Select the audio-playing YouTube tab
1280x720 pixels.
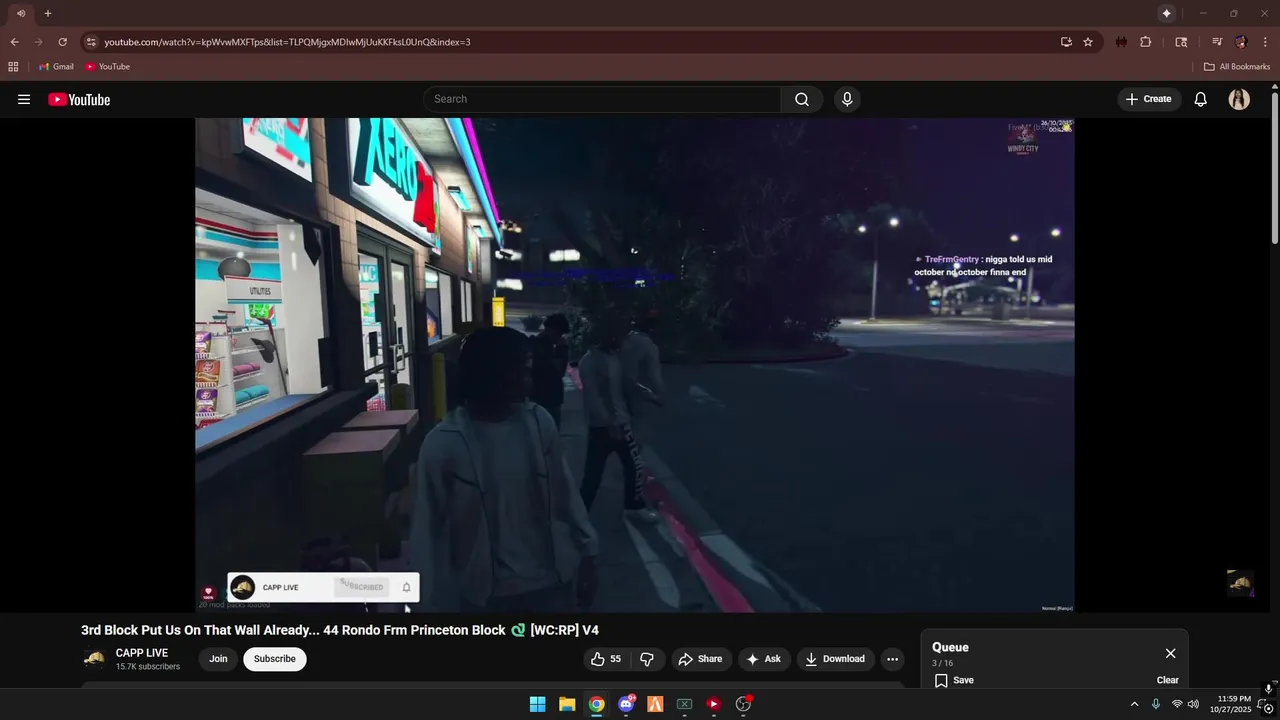(20, 13)
